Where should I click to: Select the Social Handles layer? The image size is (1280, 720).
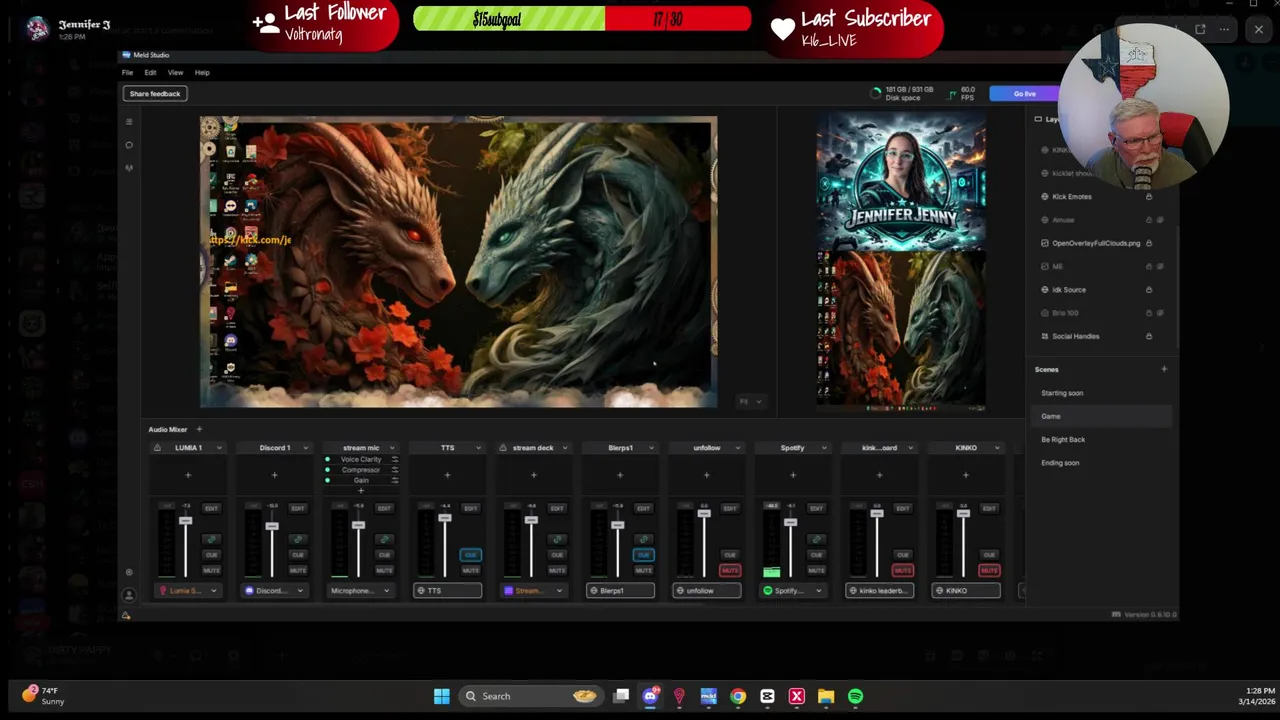pos(1075,336)
